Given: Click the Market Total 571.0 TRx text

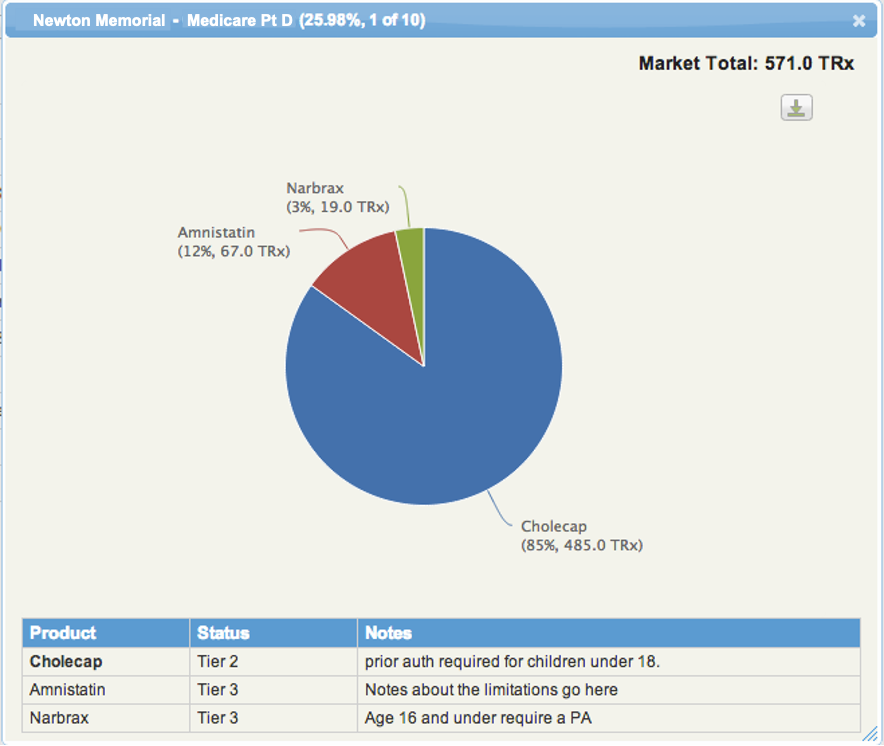Looking at the screenshot, I should tap(746, 64).
